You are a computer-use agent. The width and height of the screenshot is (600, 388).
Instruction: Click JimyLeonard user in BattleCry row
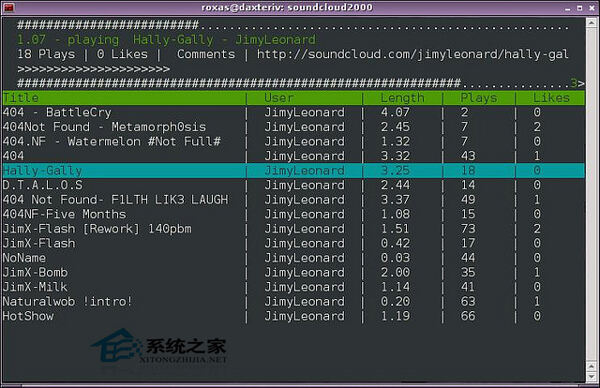tap(304, 112)
